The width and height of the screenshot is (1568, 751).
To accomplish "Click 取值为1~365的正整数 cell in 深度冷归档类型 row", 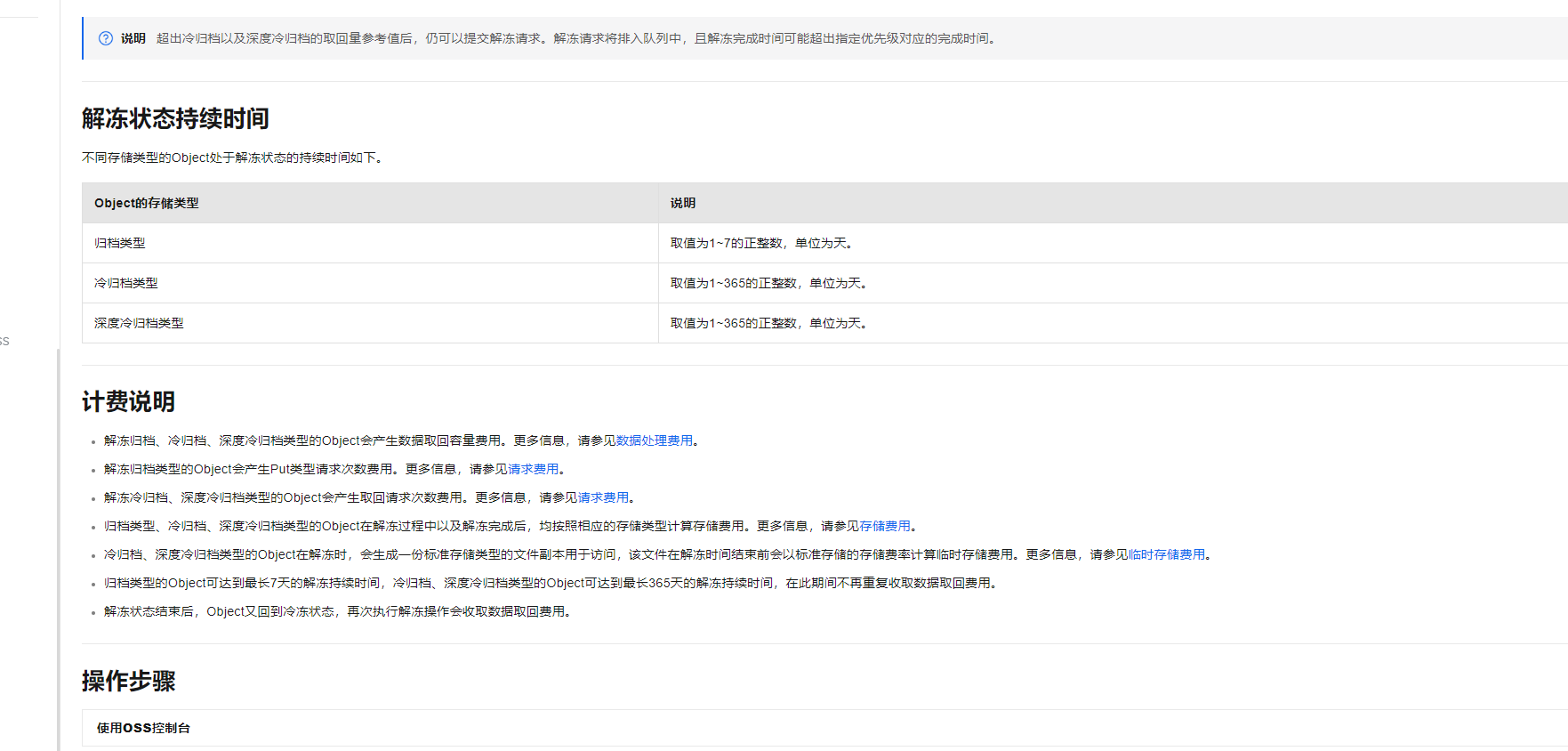I will coord(1113,323).
